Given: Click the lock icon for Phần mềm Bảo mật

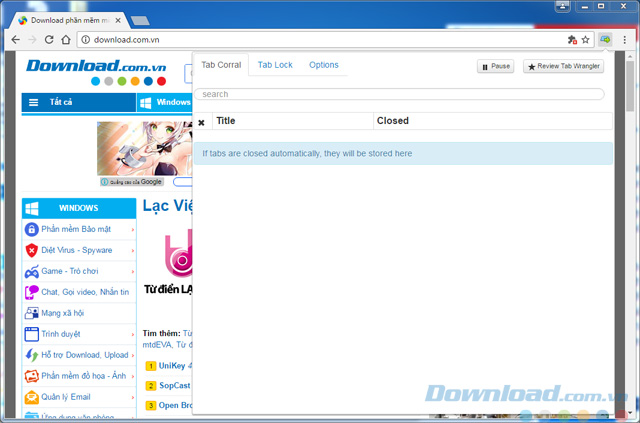Looking at the screenshot, I should click(x=31, y=229).
